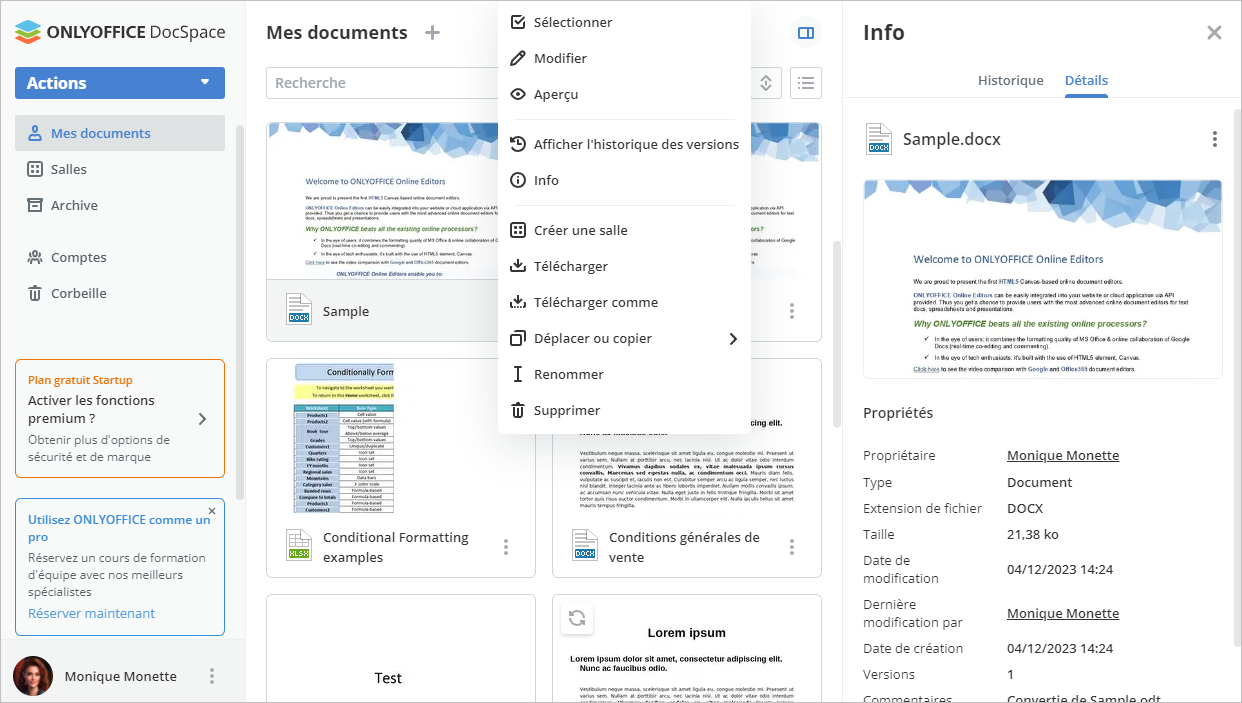The image size is (1242, 703).
Task: Open Mes documents in sidebar
Action: click(120, 133)
